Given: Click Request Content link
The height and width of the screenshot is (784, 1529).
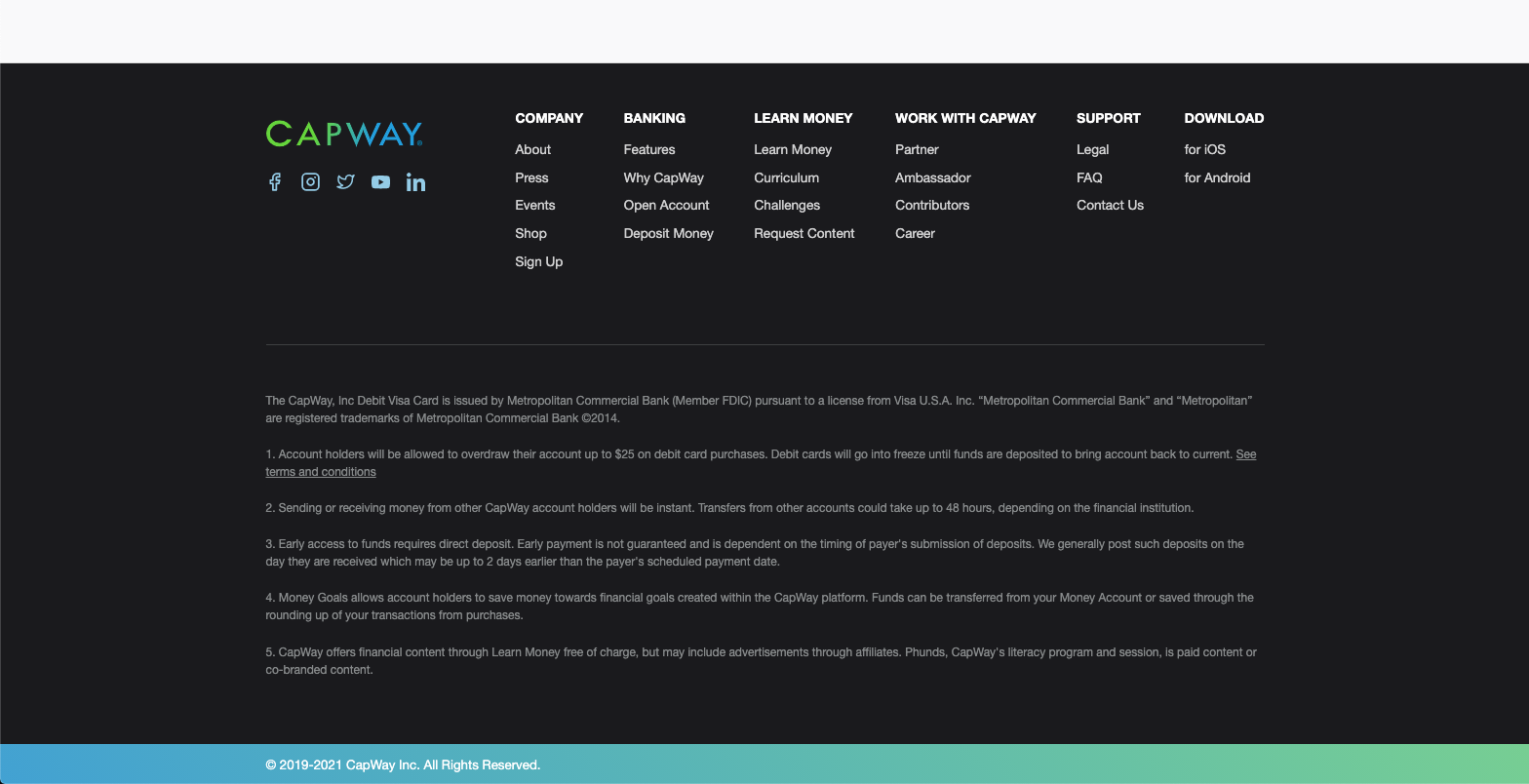Looking at the screenshot, I should coord(804,233).
